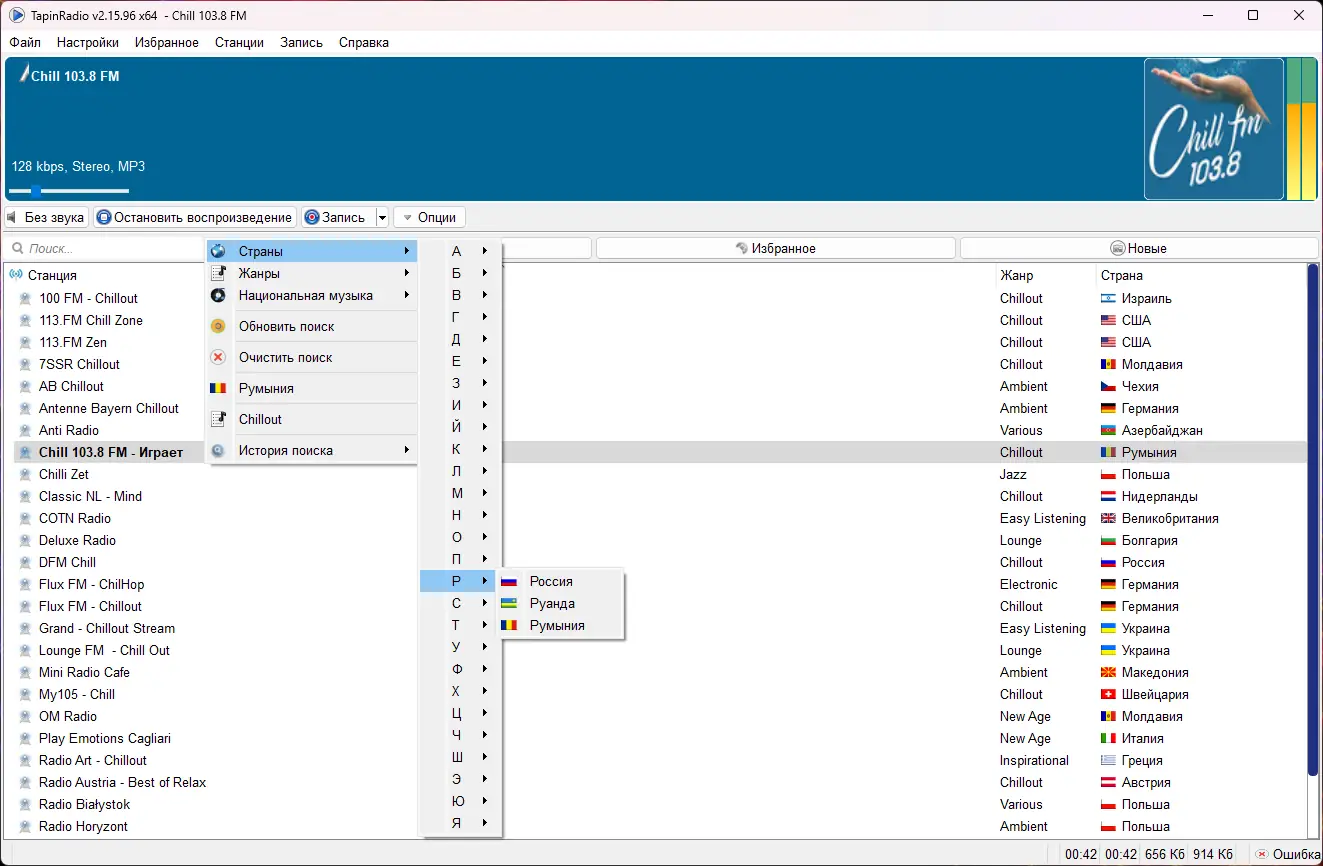Click the red Clear search icon (Очистить поиск)
The height and width of the screenshot is (866, 1323).
tap(218, 357)
